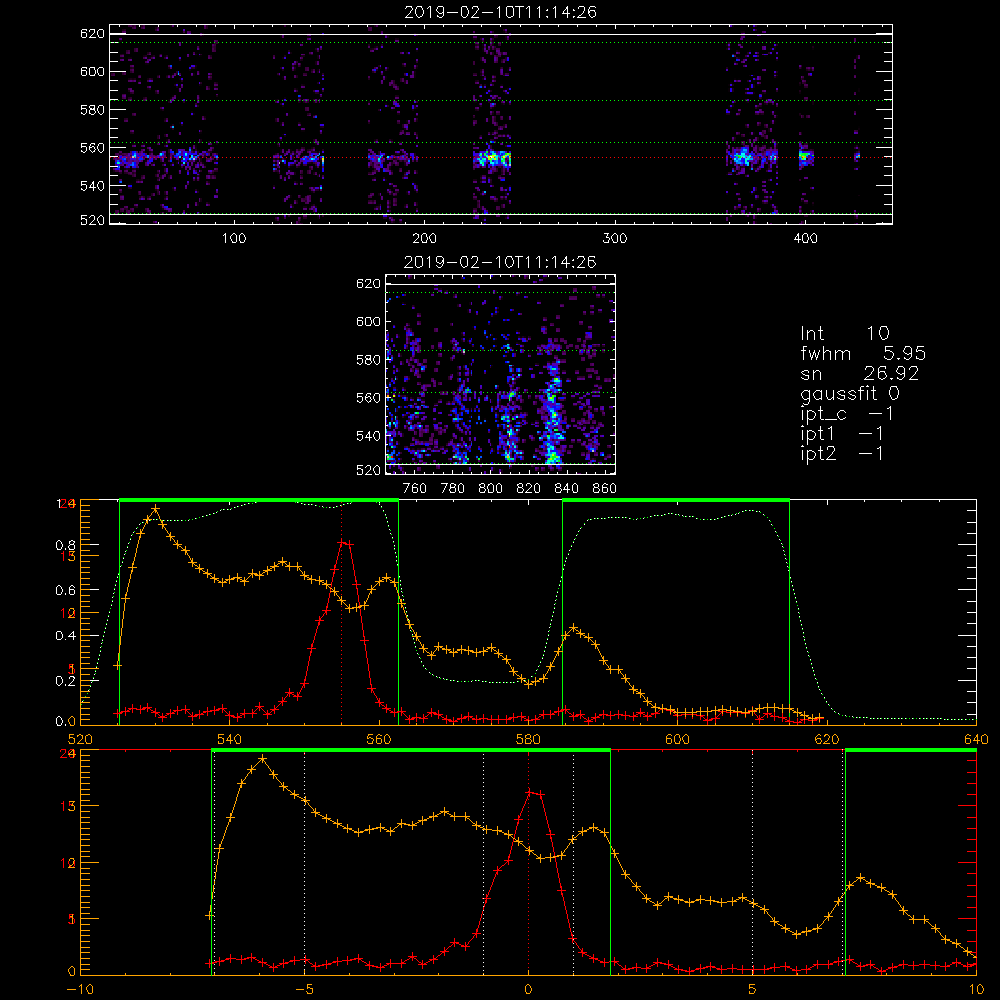Click y-axis label 600 on the wide spectrogram
Viewport: 1000px width, 1000px height.
92,71
